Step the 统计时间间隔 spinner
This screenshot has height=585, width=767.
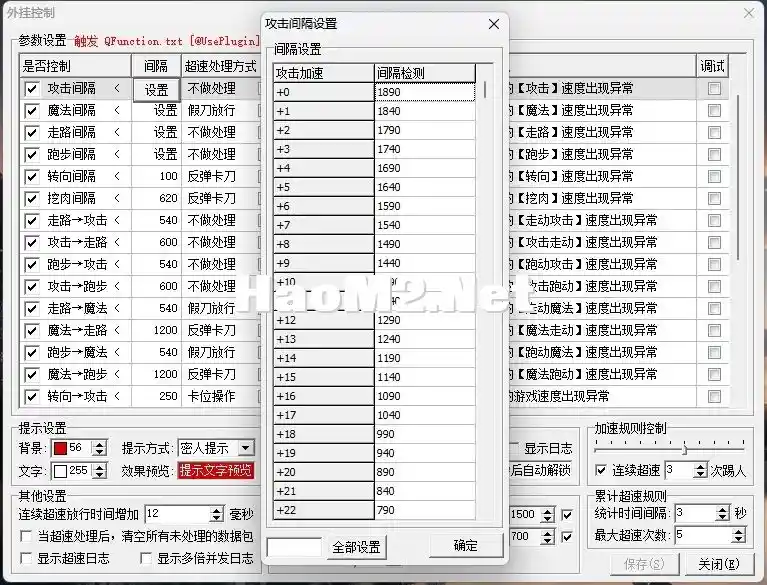[722, 513]
